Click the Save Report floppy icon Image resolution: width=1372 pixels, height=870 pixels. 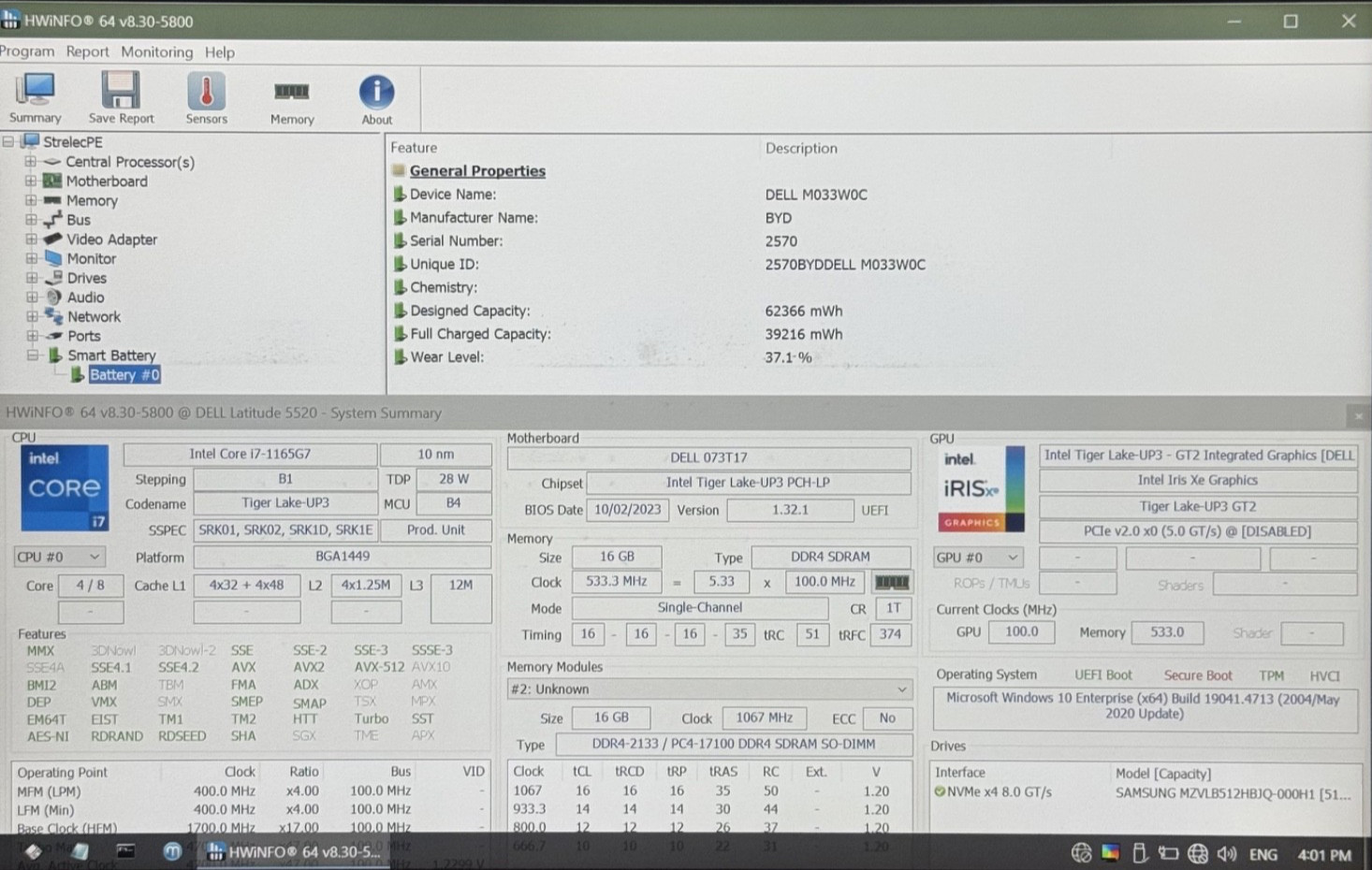[x=121, y=97]
